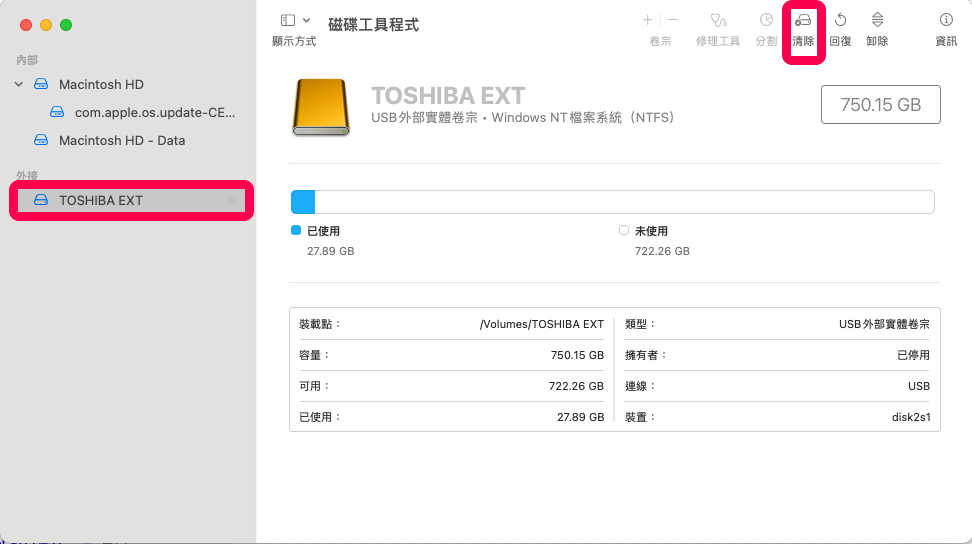
Task: Click the Unmount (卸除) toolbar icon
Action: point(877,20)
